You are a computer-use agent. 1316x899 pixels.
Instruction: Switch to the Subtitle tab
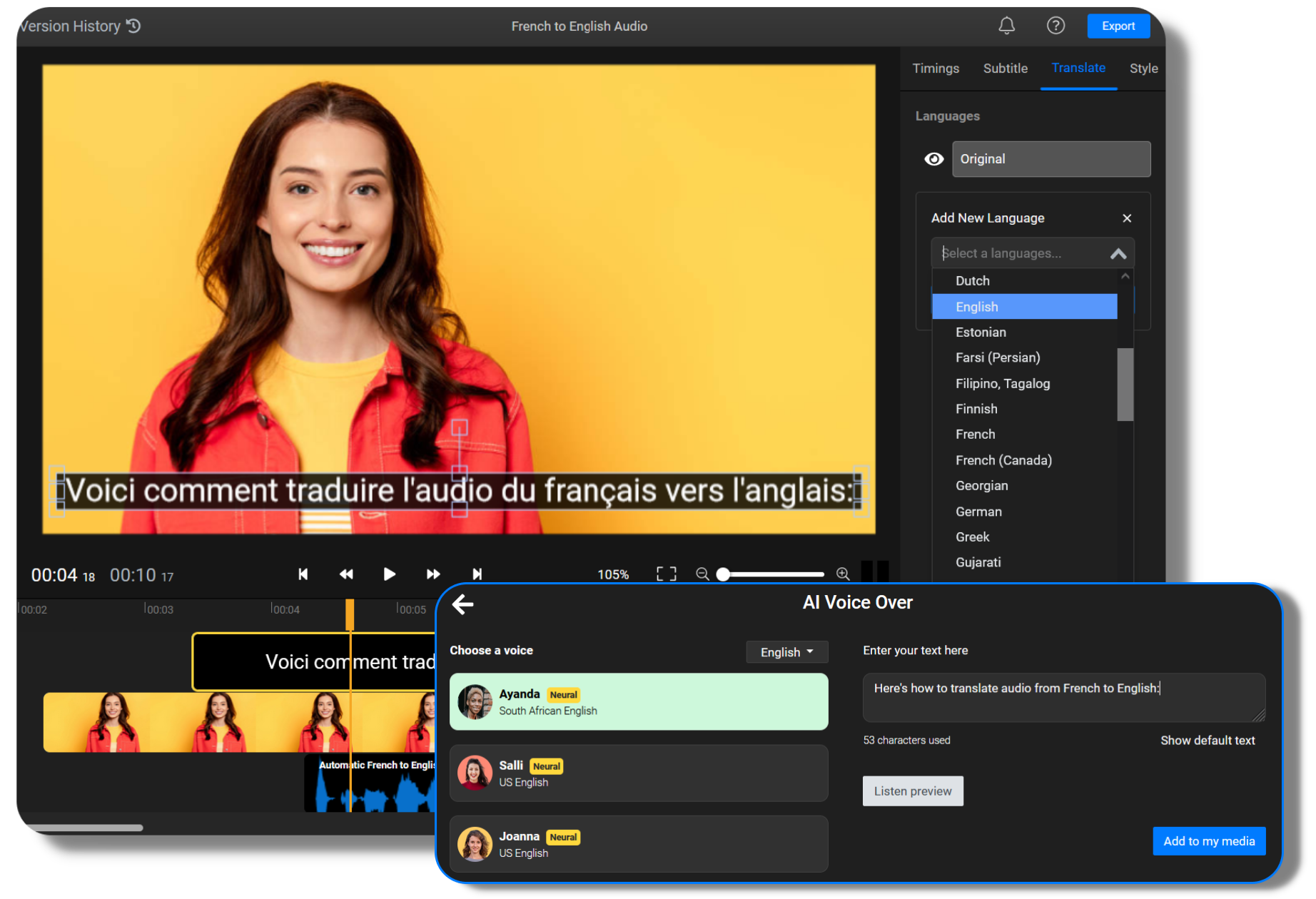[1006, 68]
